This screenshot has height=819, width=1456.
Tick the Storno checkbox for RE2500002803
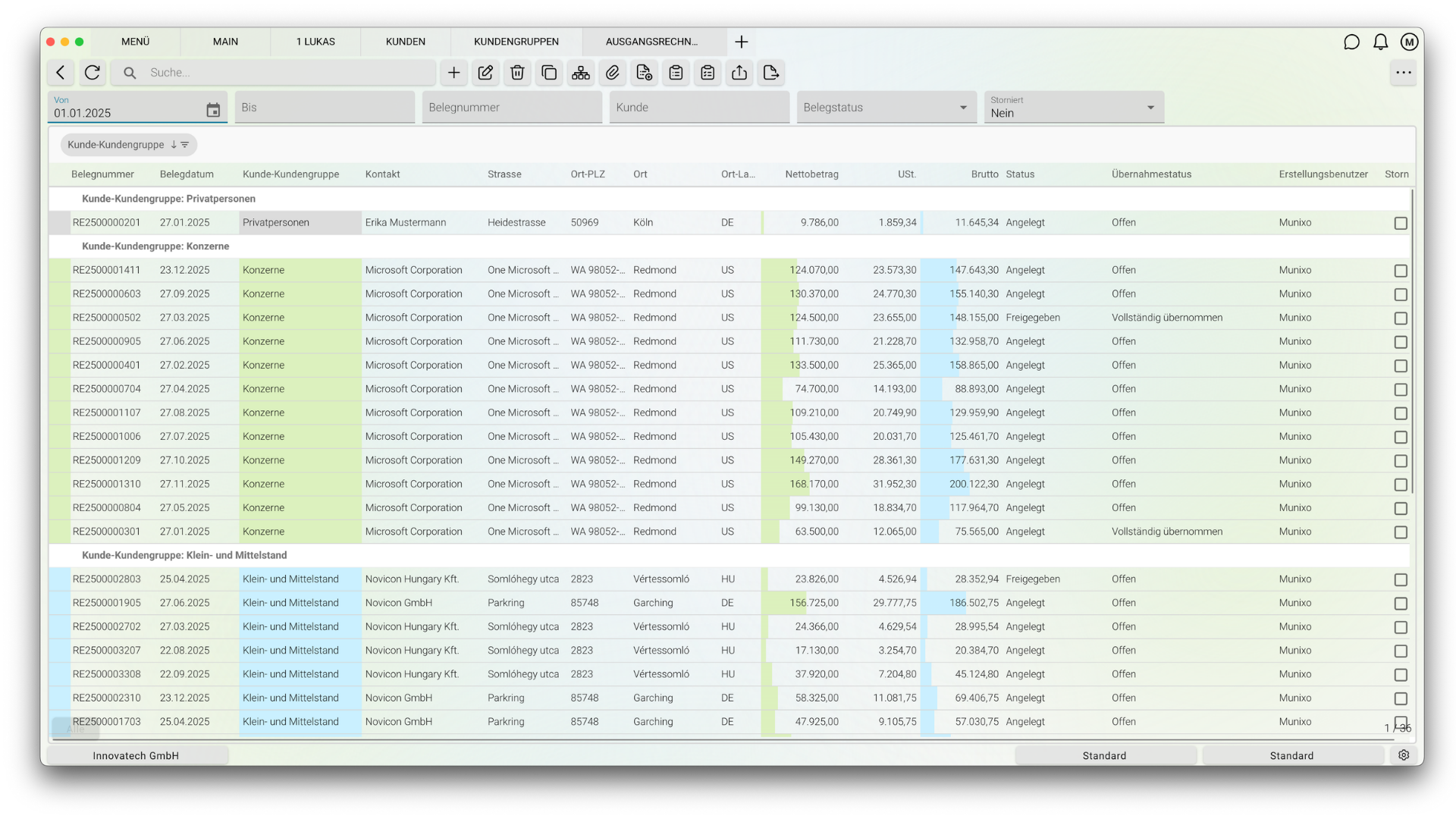click(x=1401, y=580)
